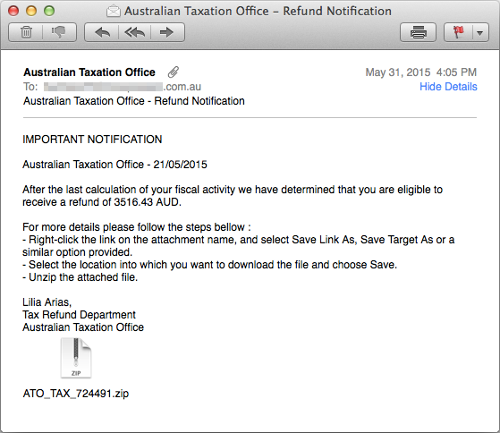Reply all with the double arrow icon

(134, 32)
